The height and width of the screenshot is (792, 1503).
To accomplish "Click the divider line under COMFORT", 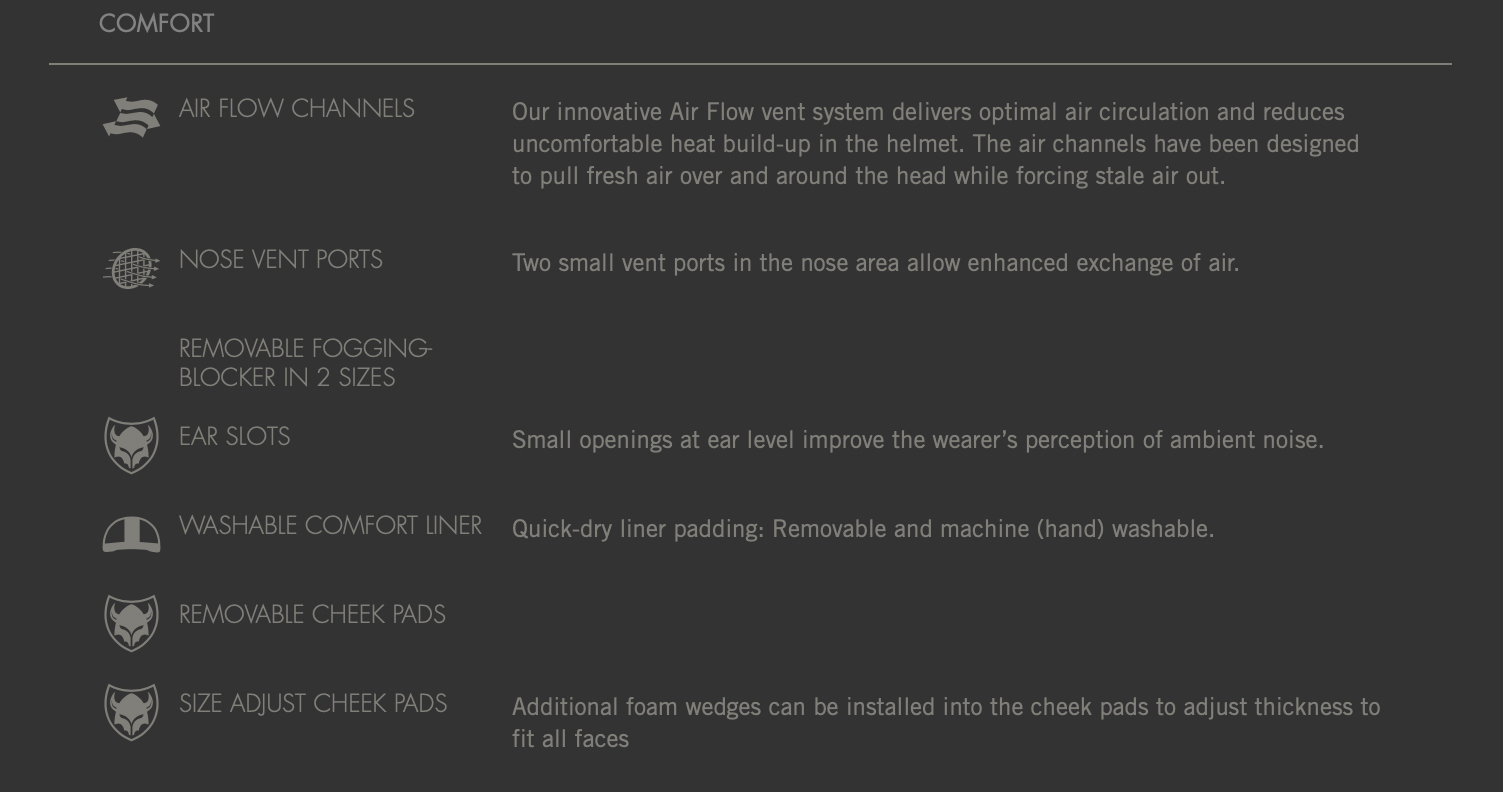I will pyautogui.click(x=750, y=64).
